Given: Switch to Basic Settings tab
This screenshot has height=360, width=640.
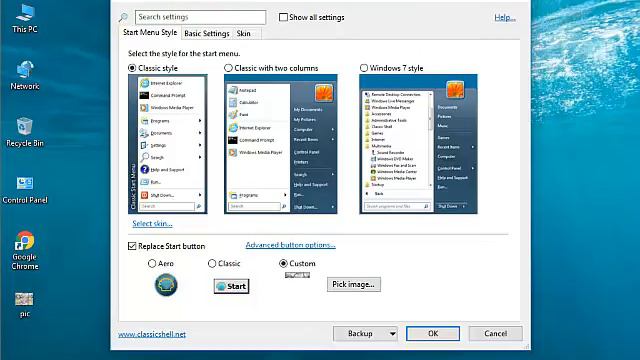Looking at the screenshot, I should (x=207, y=34).
